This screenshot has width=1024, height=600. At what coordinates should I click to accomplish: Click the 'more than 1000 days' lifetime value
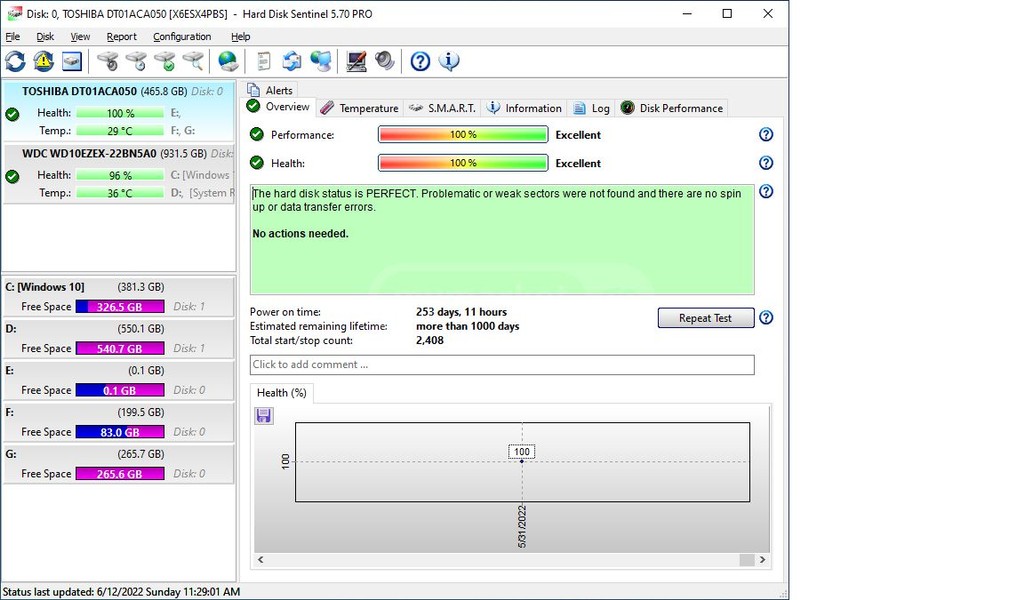pyautogui.click(x=468, y=326)
